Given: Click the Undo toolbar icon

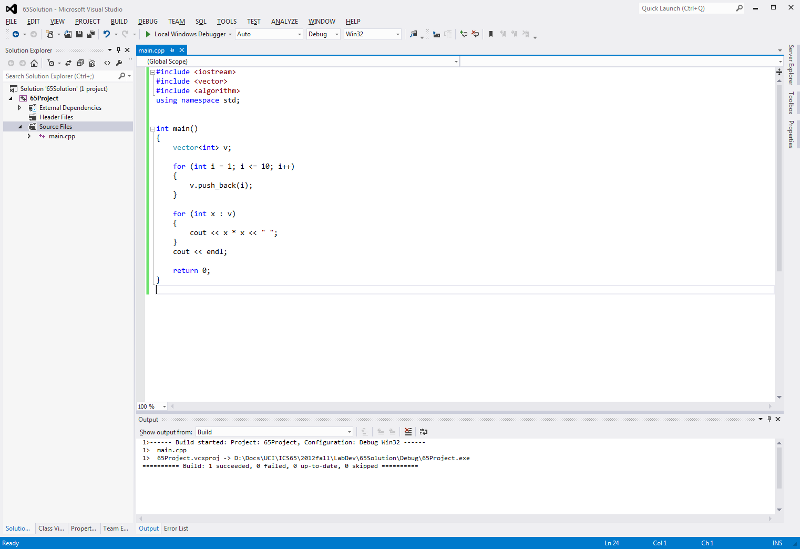Looking at the screenshot, I should point(107,34).
